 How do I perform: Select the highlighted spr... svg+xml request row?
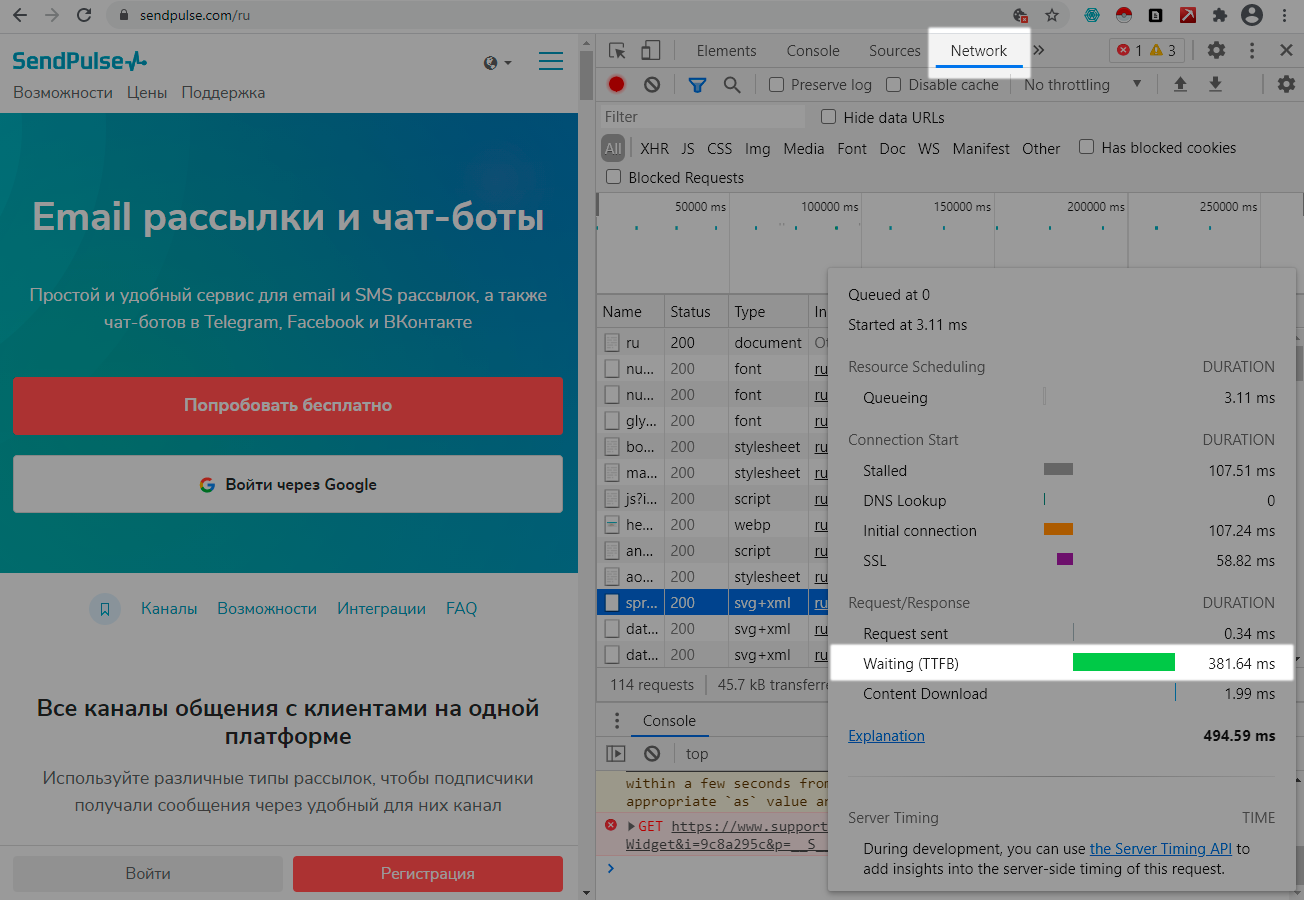point(712,603)
